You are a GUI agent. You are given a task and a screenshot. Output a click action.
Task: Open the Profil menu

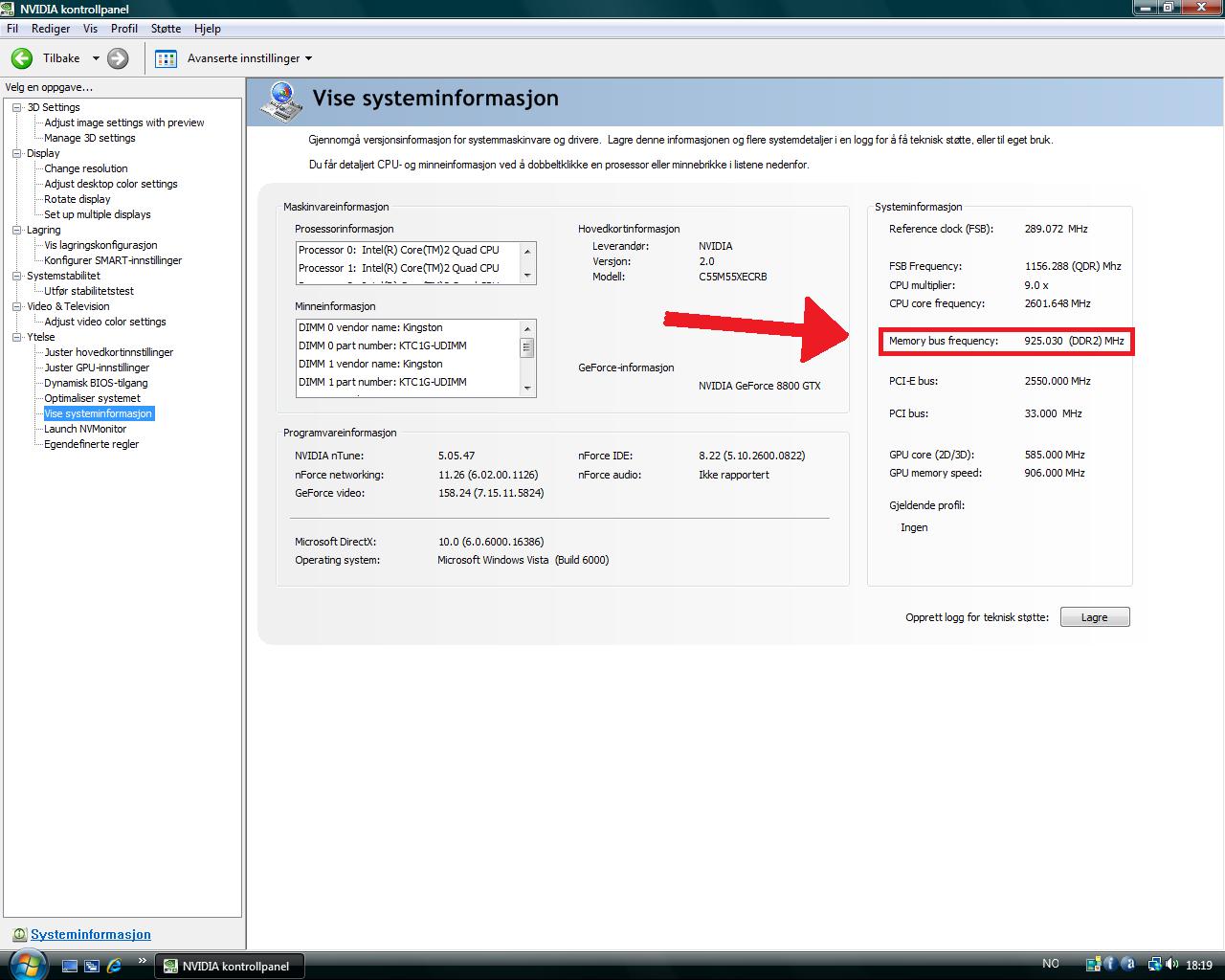[124, 29]
